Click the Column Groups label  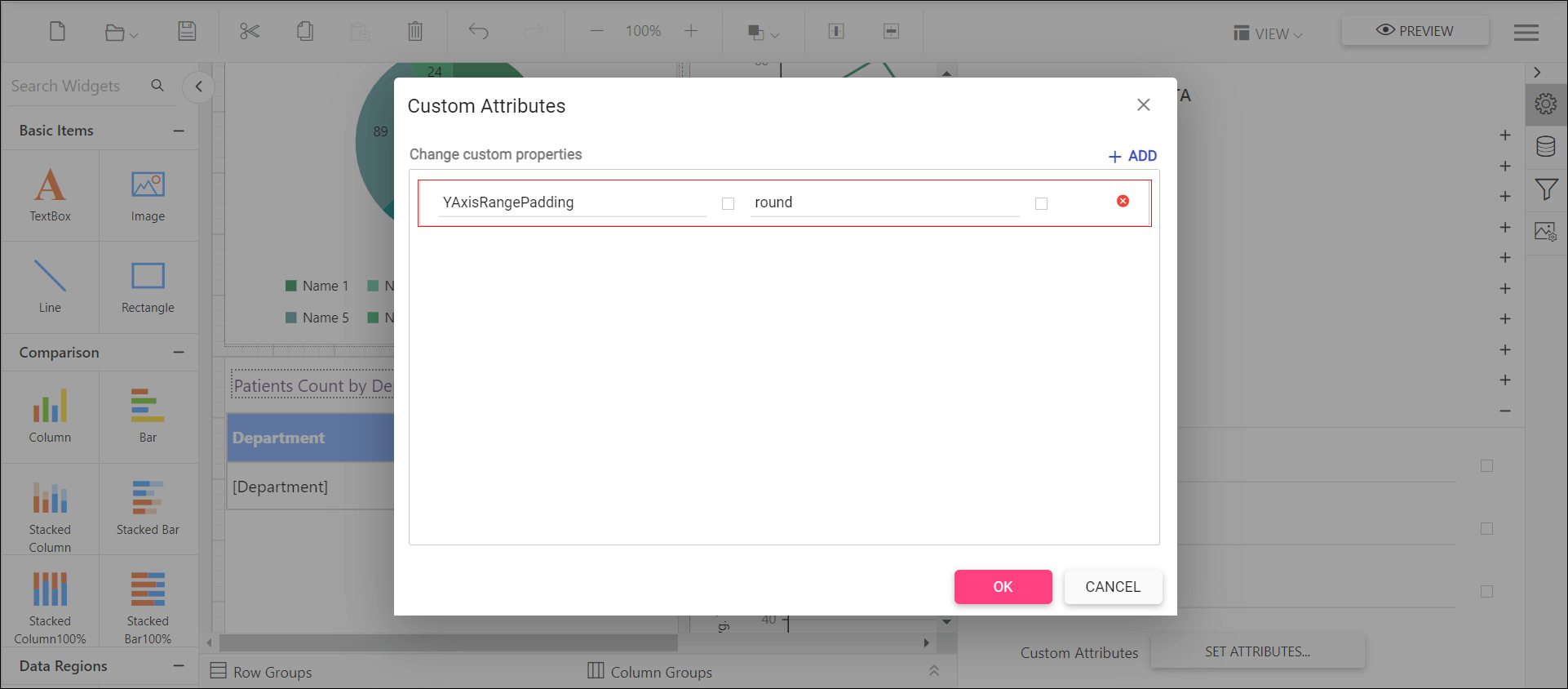coord(662,672)
